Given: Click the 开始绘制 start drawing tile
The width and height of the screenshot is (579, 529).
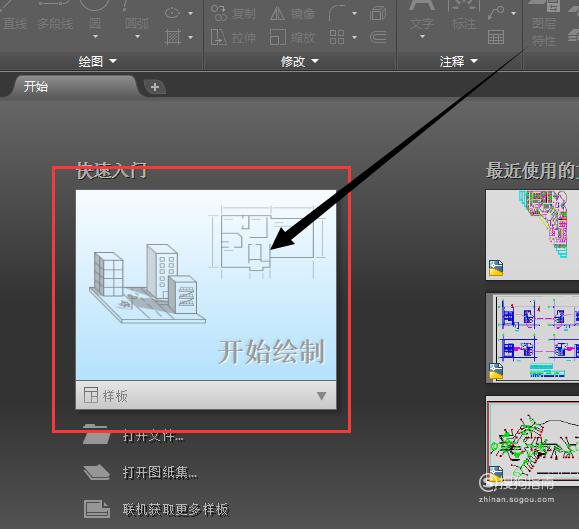Looking at the screenshot, I should pyautogui.click(x=206, y=285).
